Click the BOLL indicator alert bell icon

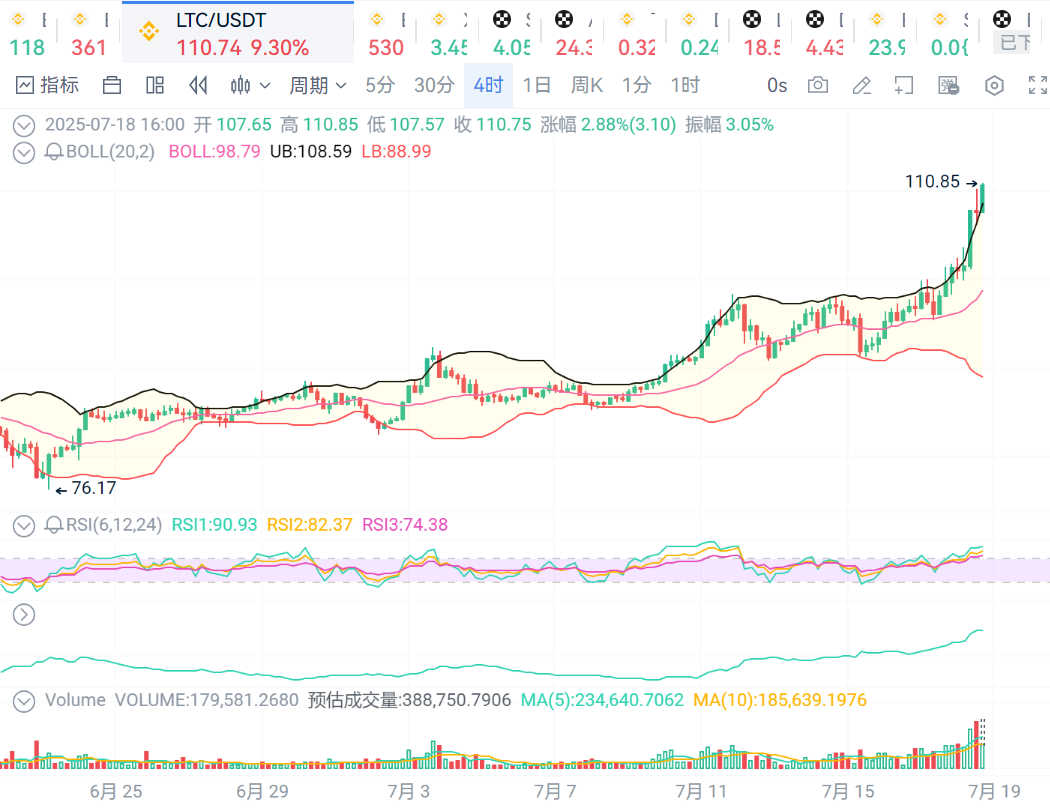(x=54, y=152)
